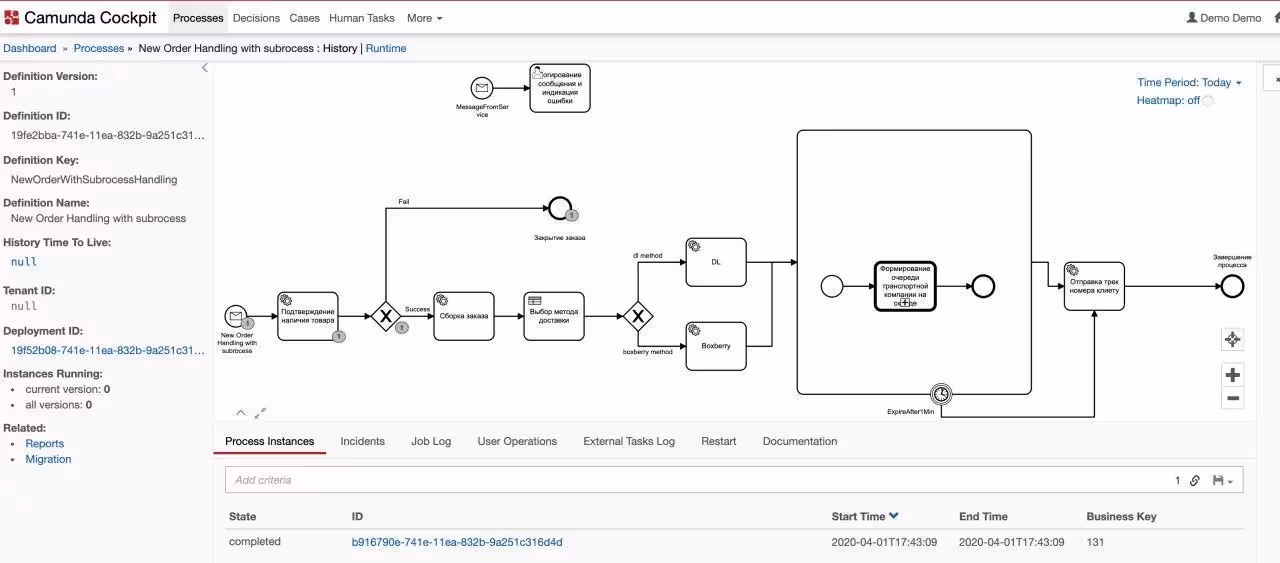Open process instance b916790e link
Image resolution: width=1280 pixels, height=563 pixels.
click(x=457, y=542)
